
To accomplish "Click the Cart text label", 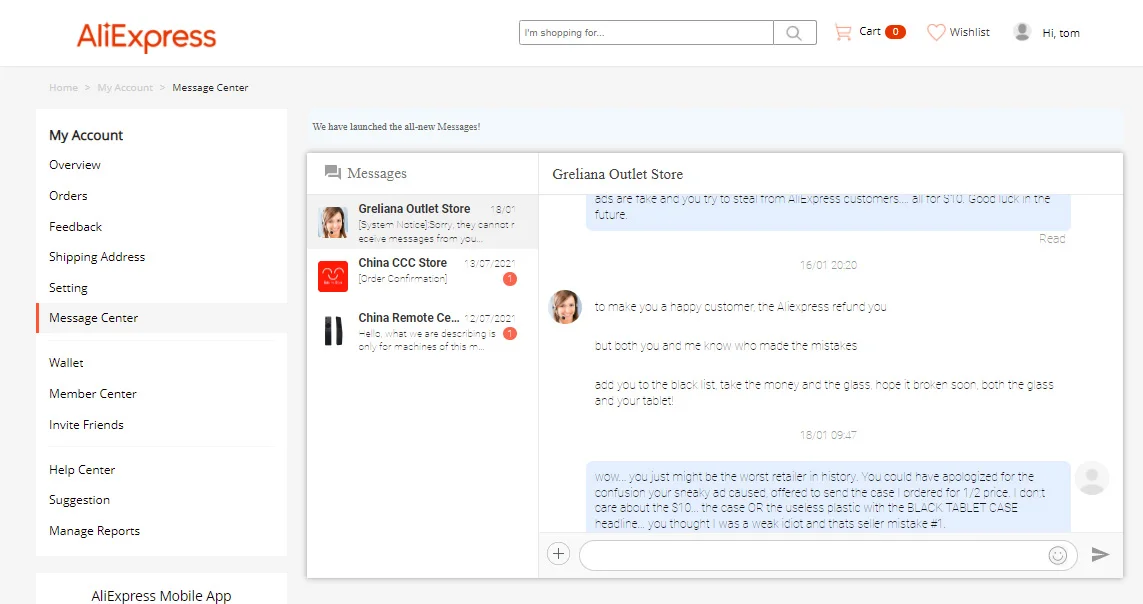I will (870, 31).
